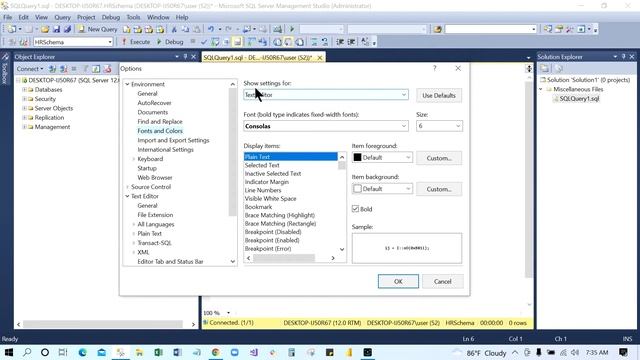640x360 pixels.
Task: Expand the Source Control node in Options
Action: [x=127, y=187]
